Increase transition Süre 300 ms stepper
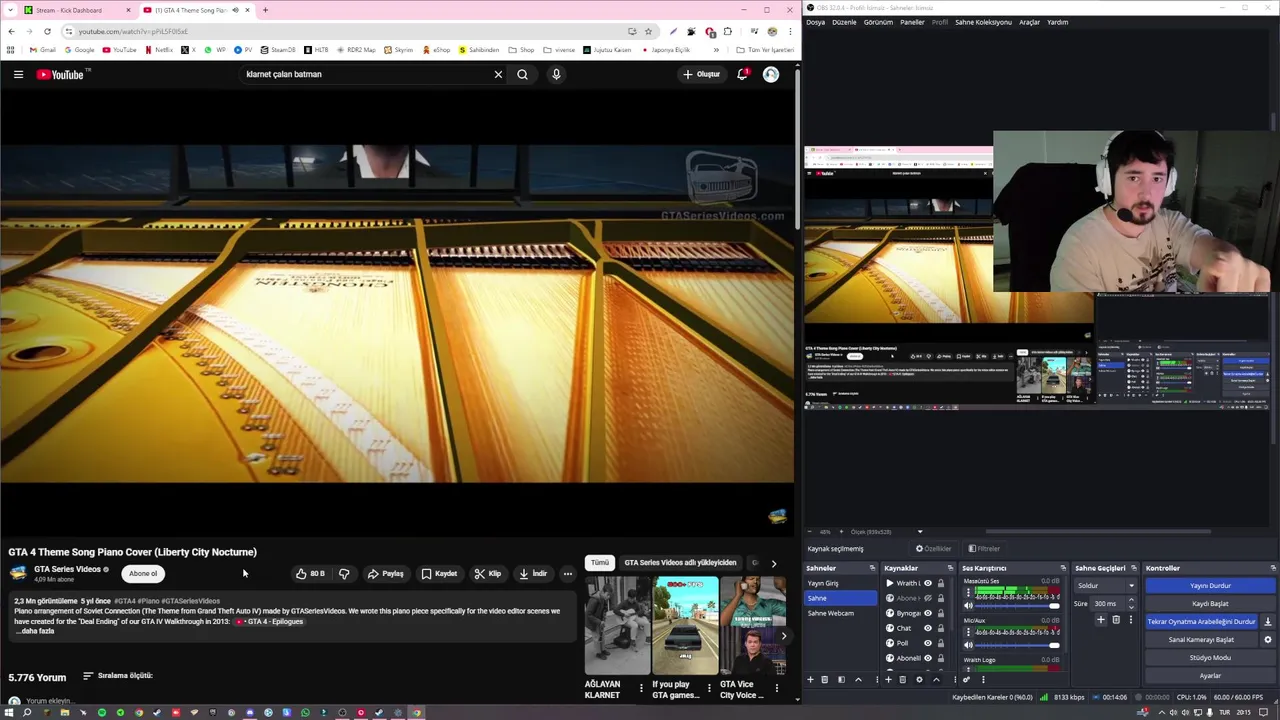The width and height of the screenshot is (1280, 720). [x=1131, y=601]
